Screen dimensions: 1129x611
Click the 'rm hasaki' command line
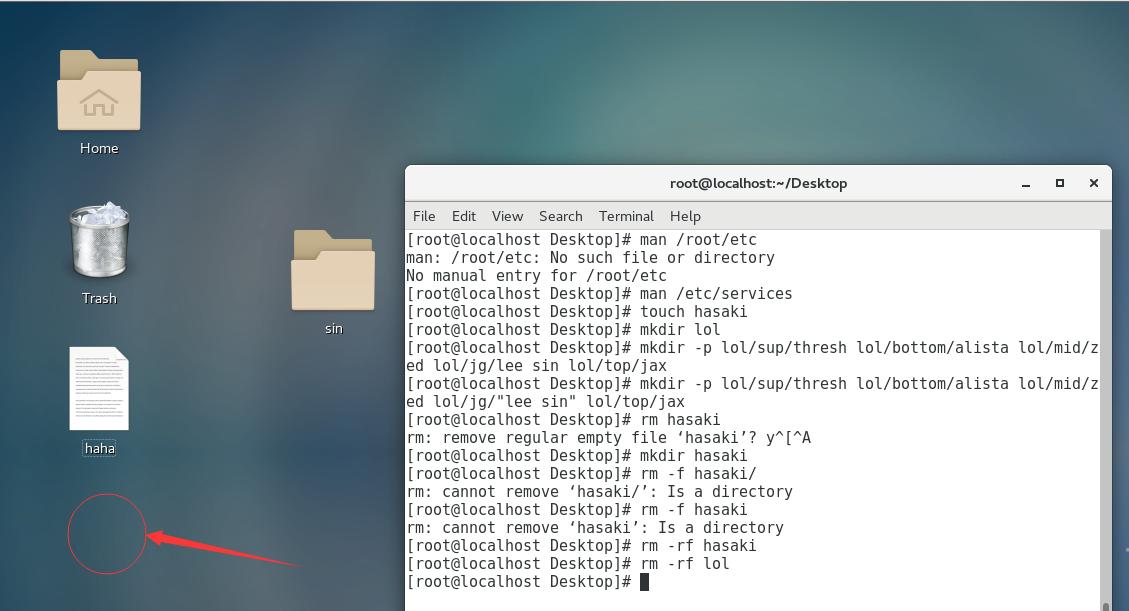point(563,420)
